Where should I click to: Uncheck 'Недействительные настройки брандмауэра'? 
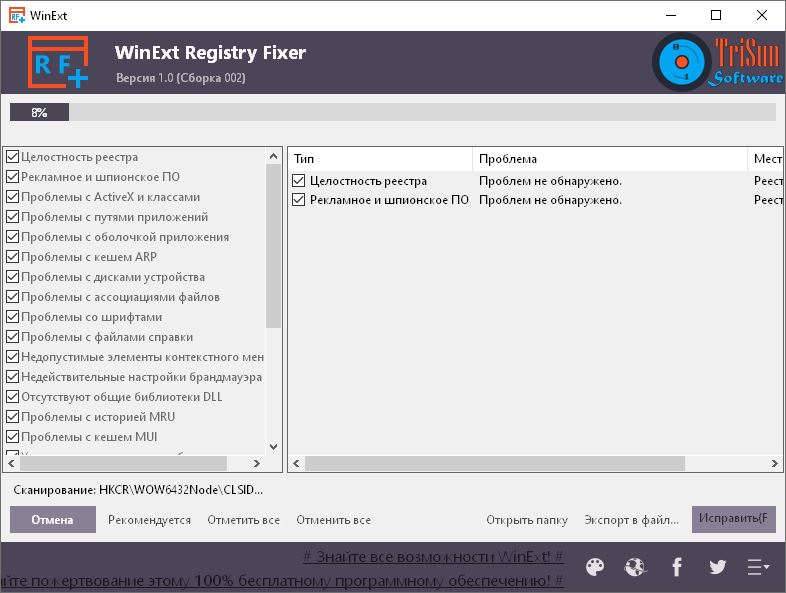pyautogui.click(x=13, y=376)
